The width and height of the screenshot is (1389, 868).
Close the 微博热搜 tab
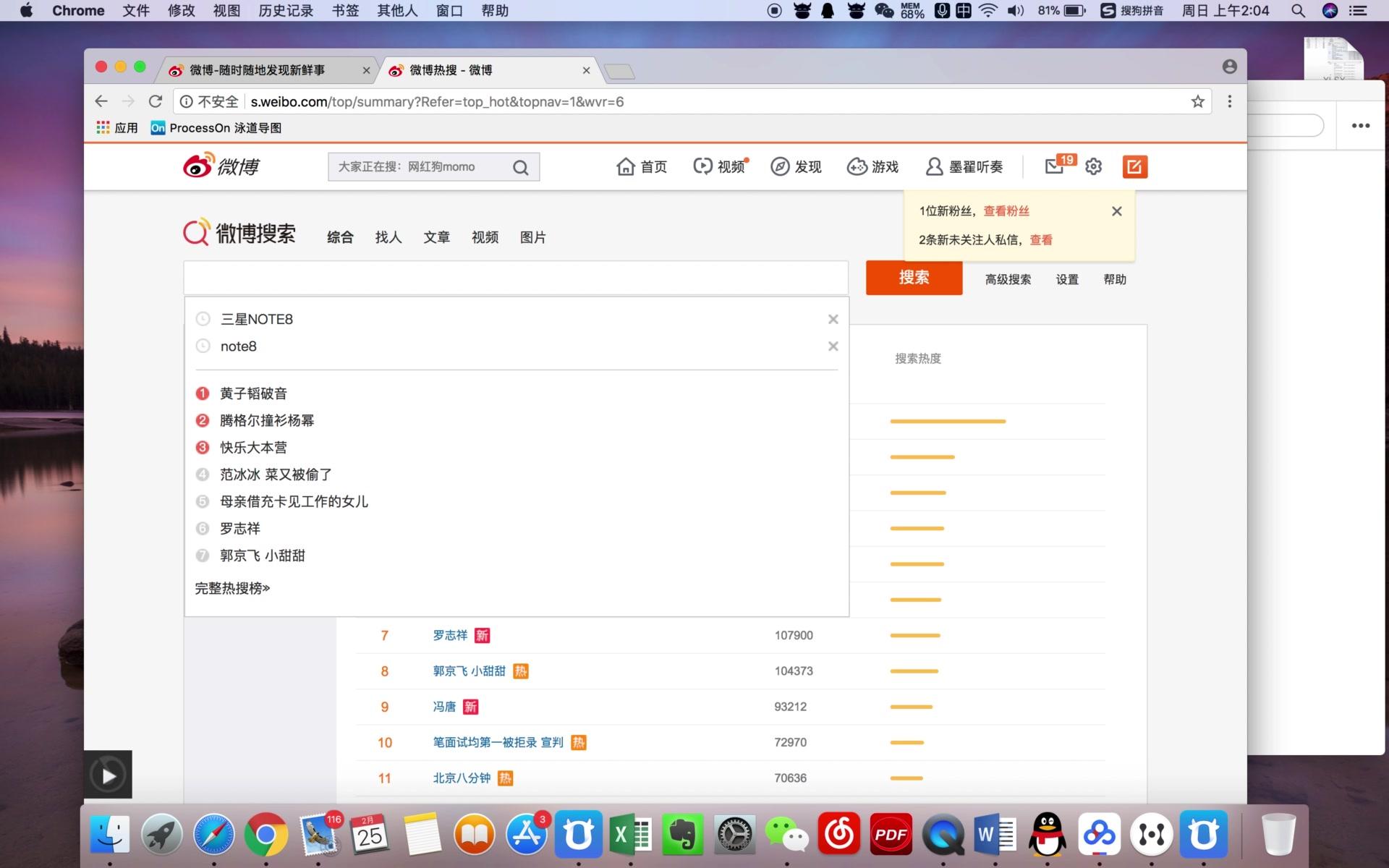click(586, 70)
